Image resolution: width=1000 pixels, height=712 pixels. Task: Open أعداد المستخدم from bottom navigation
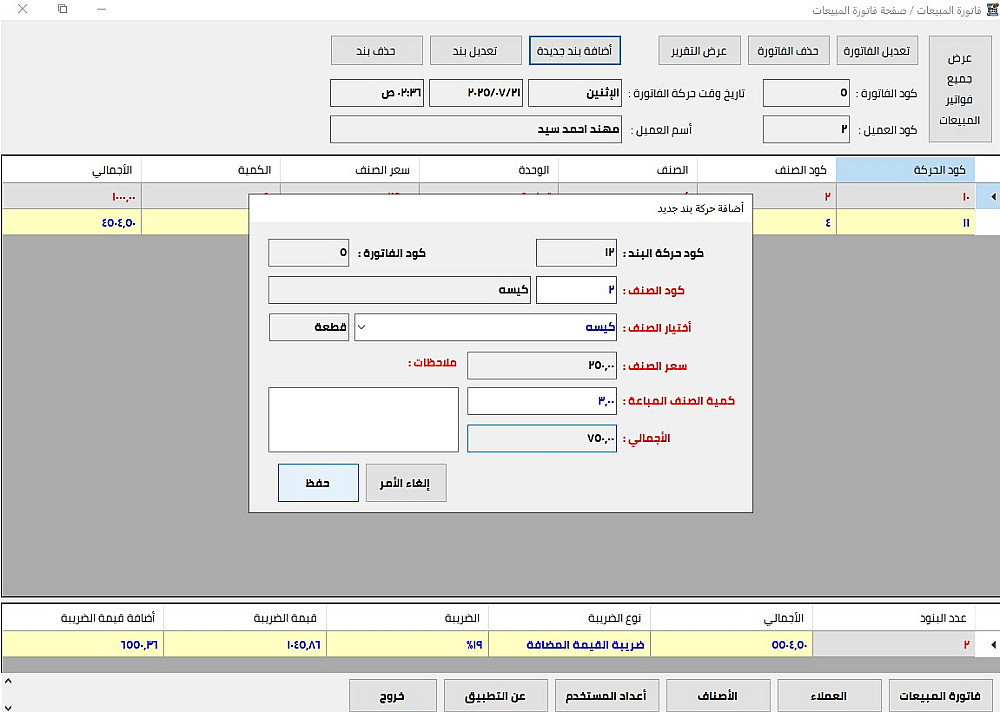point(607,695)
